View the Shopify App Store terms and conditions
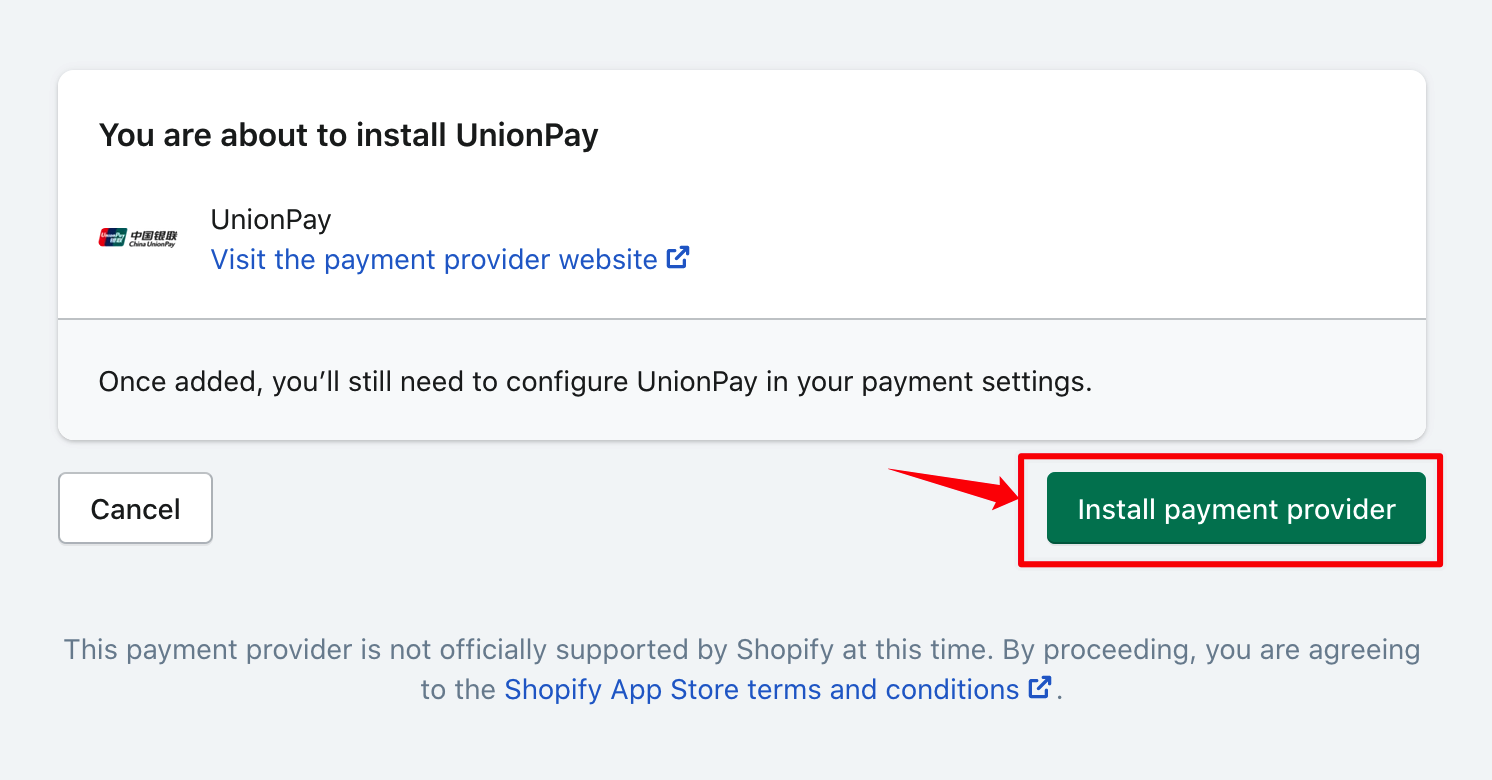This screenshot has height=780, width=1492. (760, 689)
